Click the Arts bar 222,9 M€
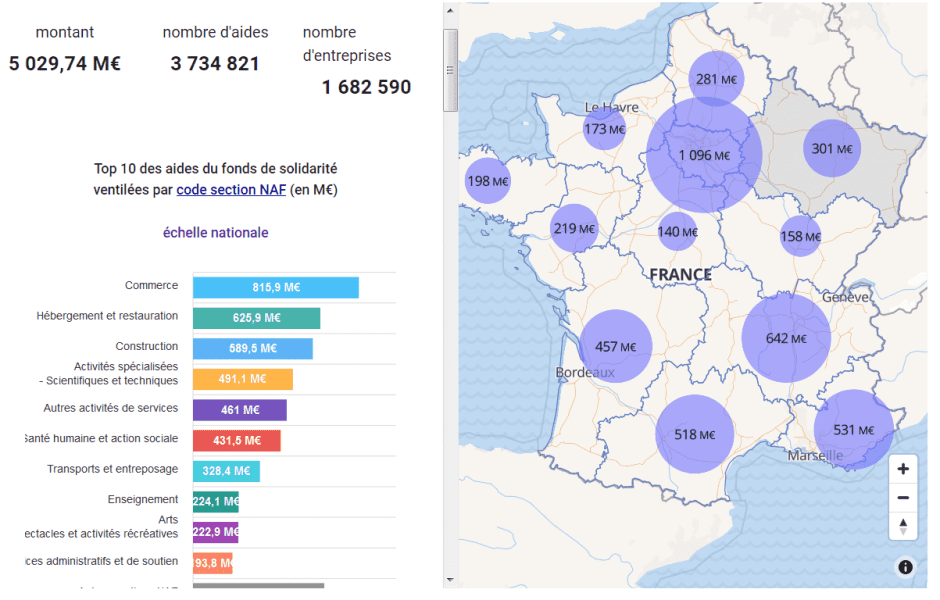 (x=216, y=532)
